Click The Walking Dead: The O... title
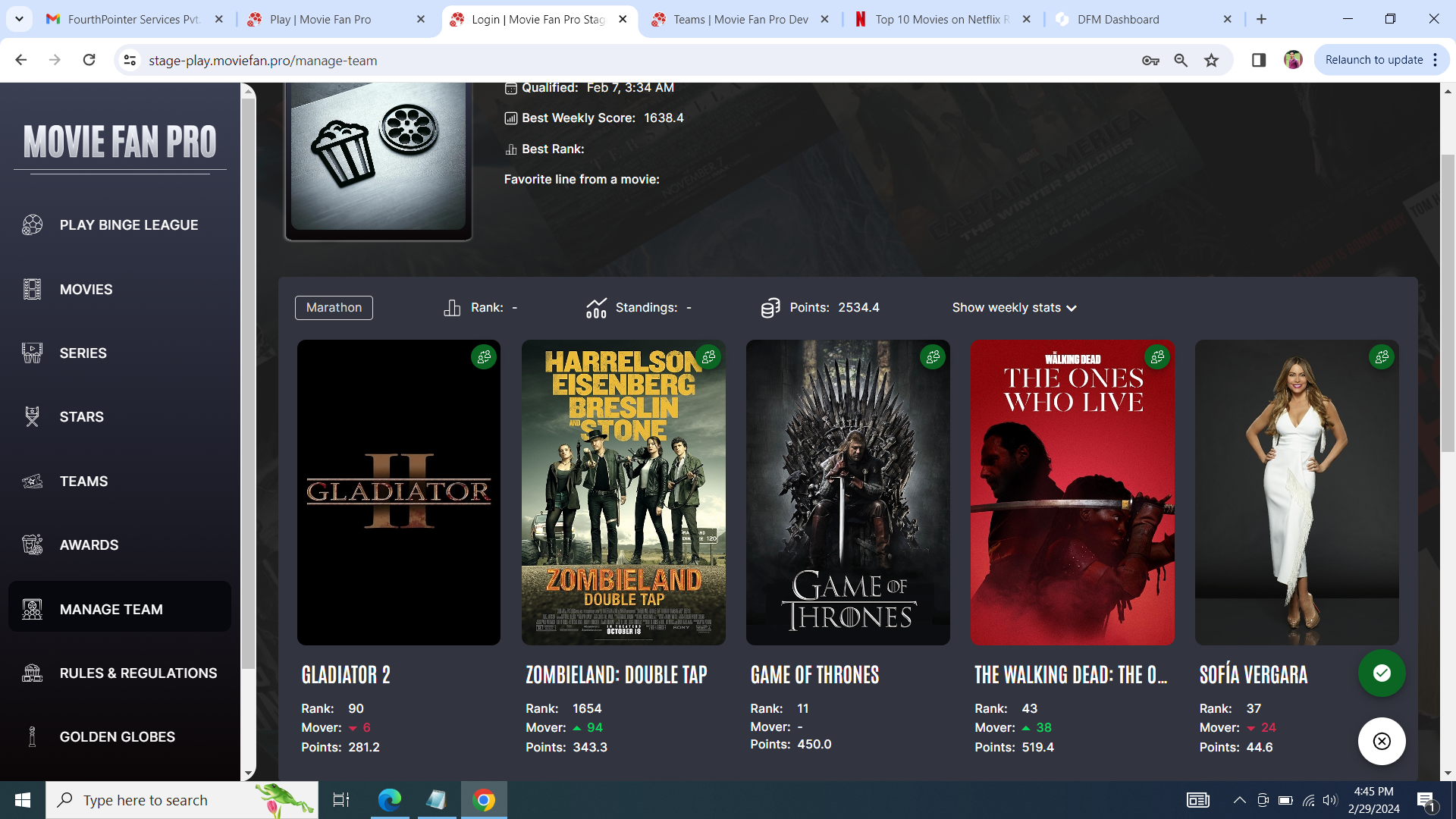 tap(1071, 675)
